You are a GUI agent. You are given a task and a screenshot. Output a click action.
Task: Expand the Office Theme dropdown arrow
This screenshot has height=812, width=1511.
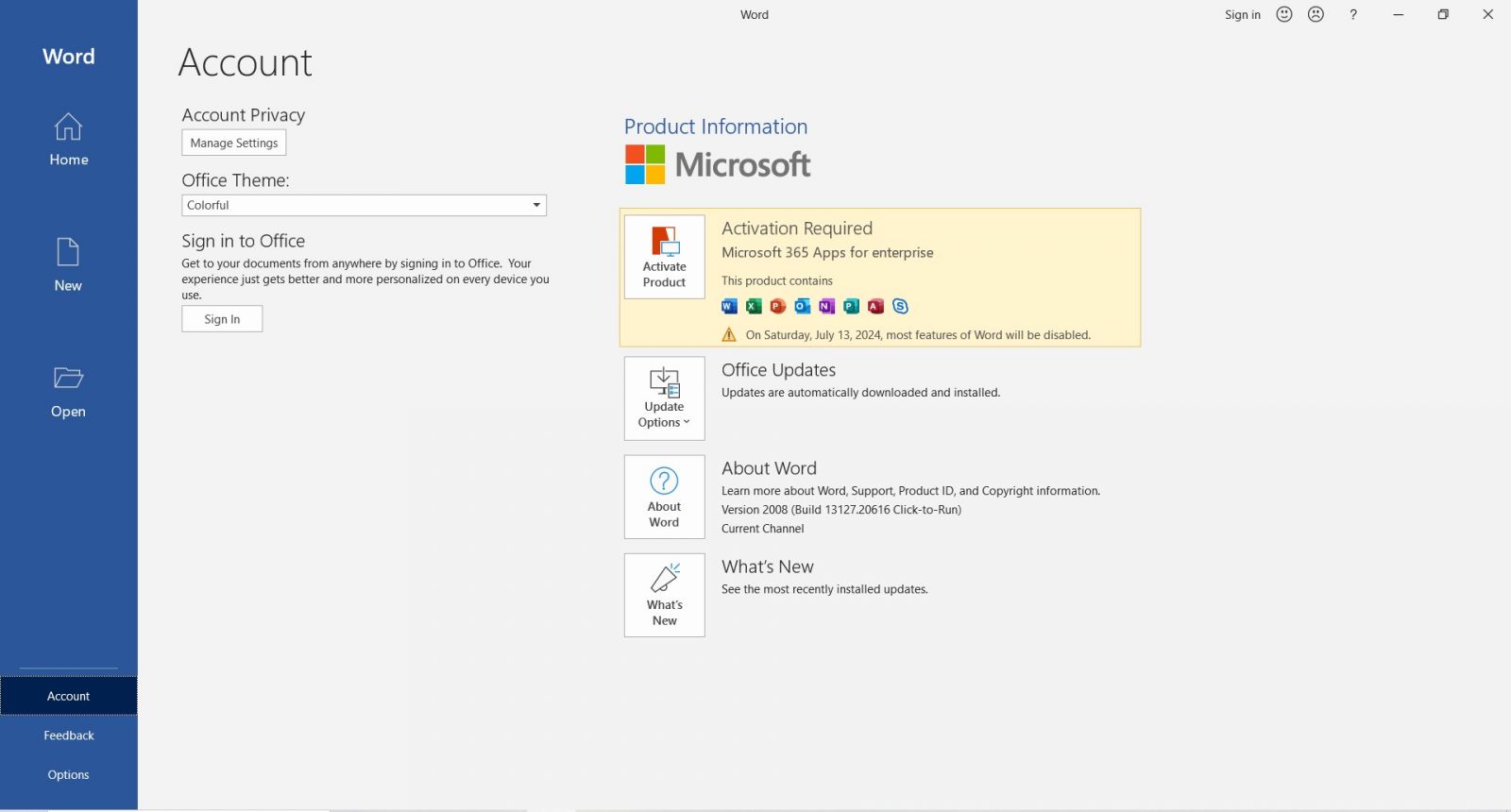[x=536, y=205]
